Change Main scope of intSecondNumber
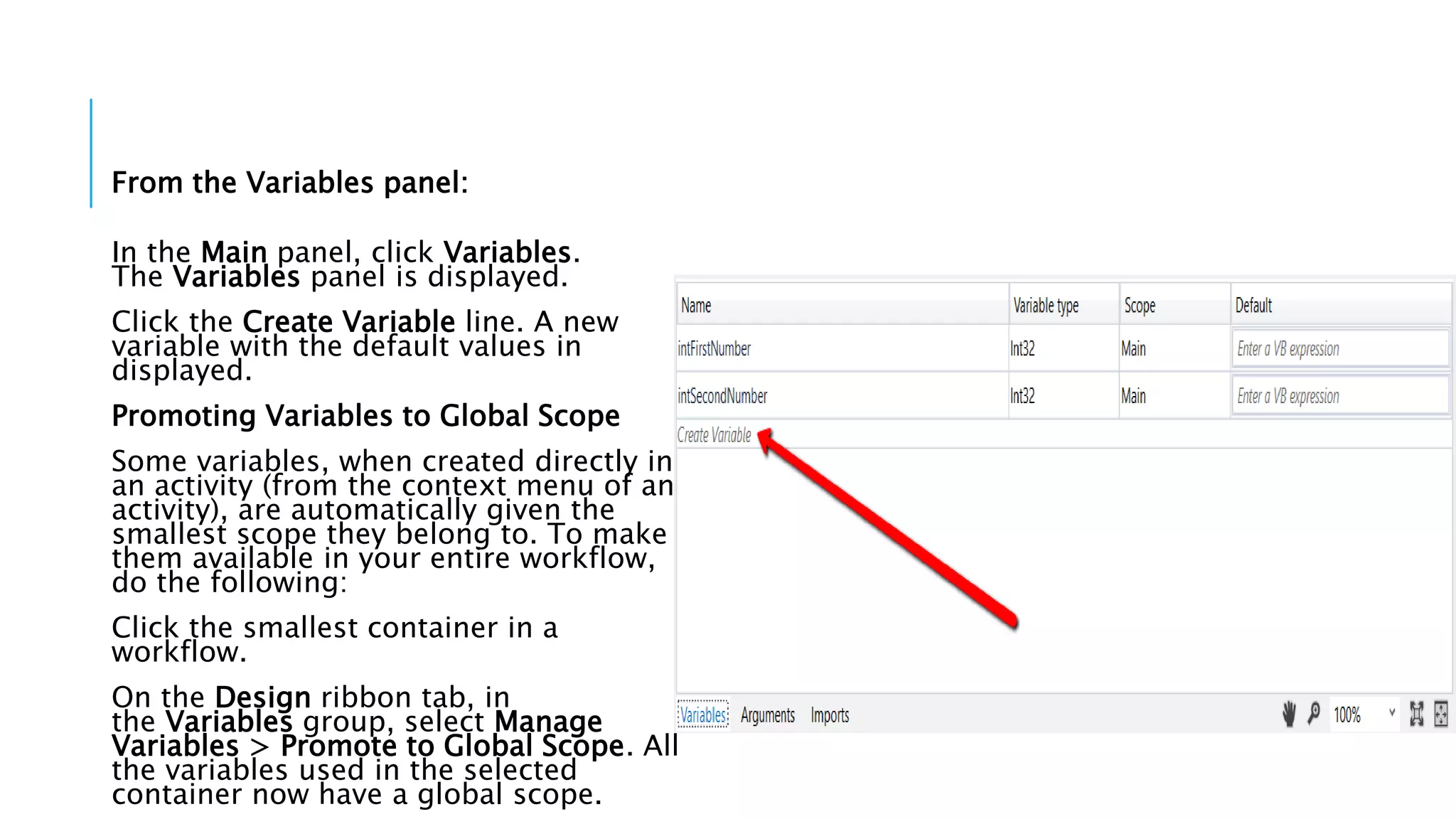The width and height of the screenshot is (1456, 819). [1133, 396]
